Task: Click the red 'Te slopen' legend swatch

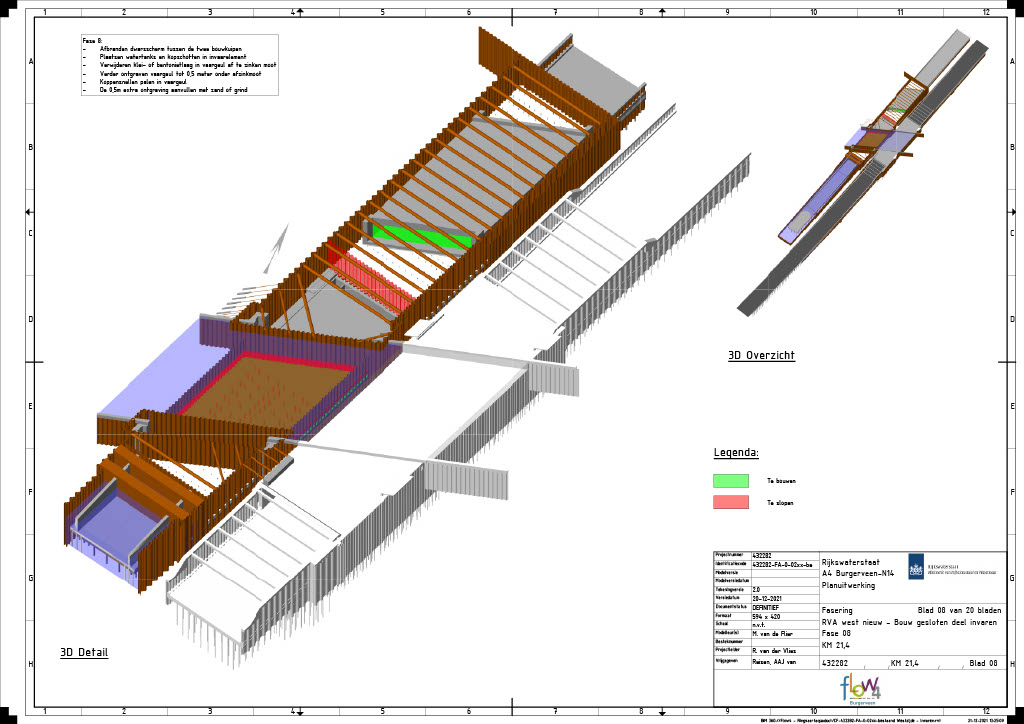Action: coord(730,502)
